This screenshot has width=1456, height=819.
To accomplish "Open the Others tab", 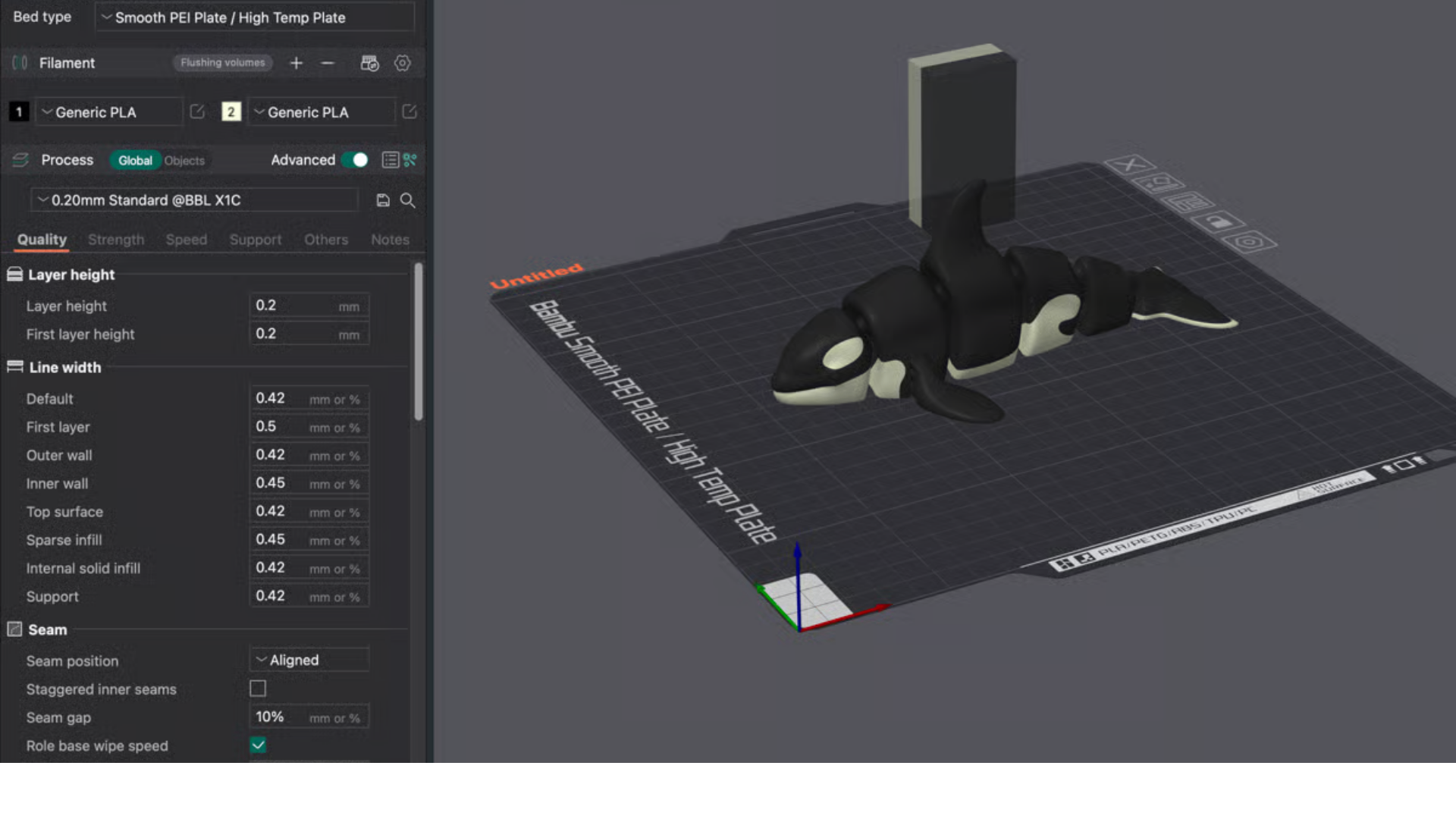I will point(326,240).
